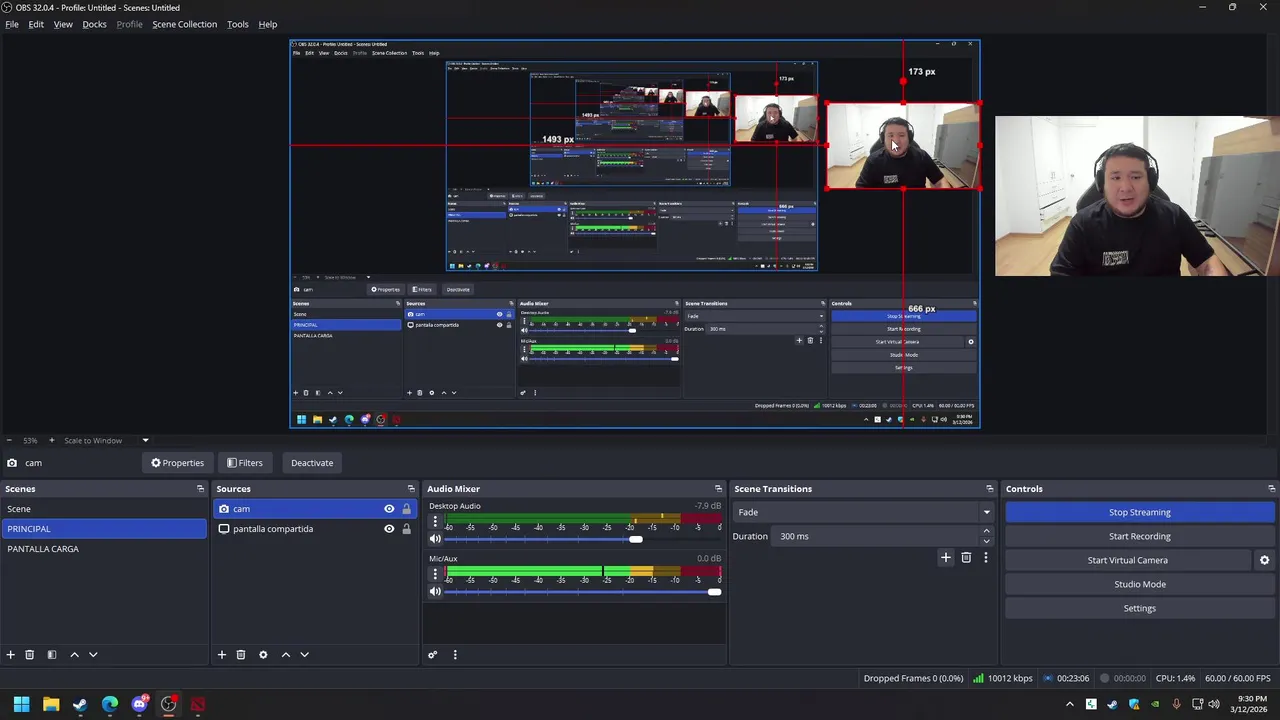Screen dimensions: 1280x720
Task: Move source down arrow in Sources panel
Action: click(304, 655)
